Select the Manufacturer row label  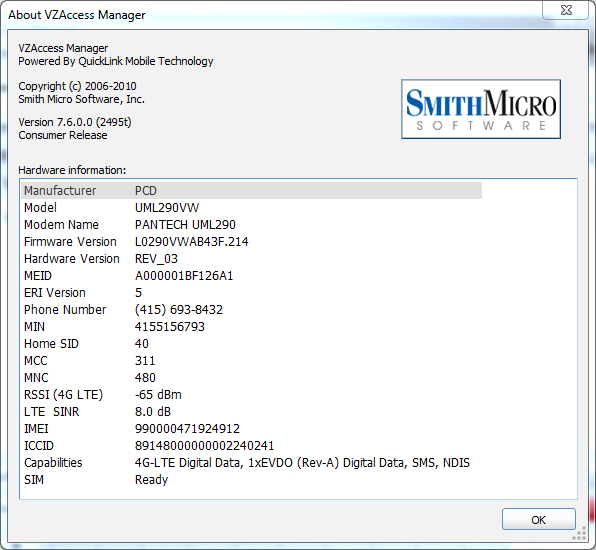(60, 190)
